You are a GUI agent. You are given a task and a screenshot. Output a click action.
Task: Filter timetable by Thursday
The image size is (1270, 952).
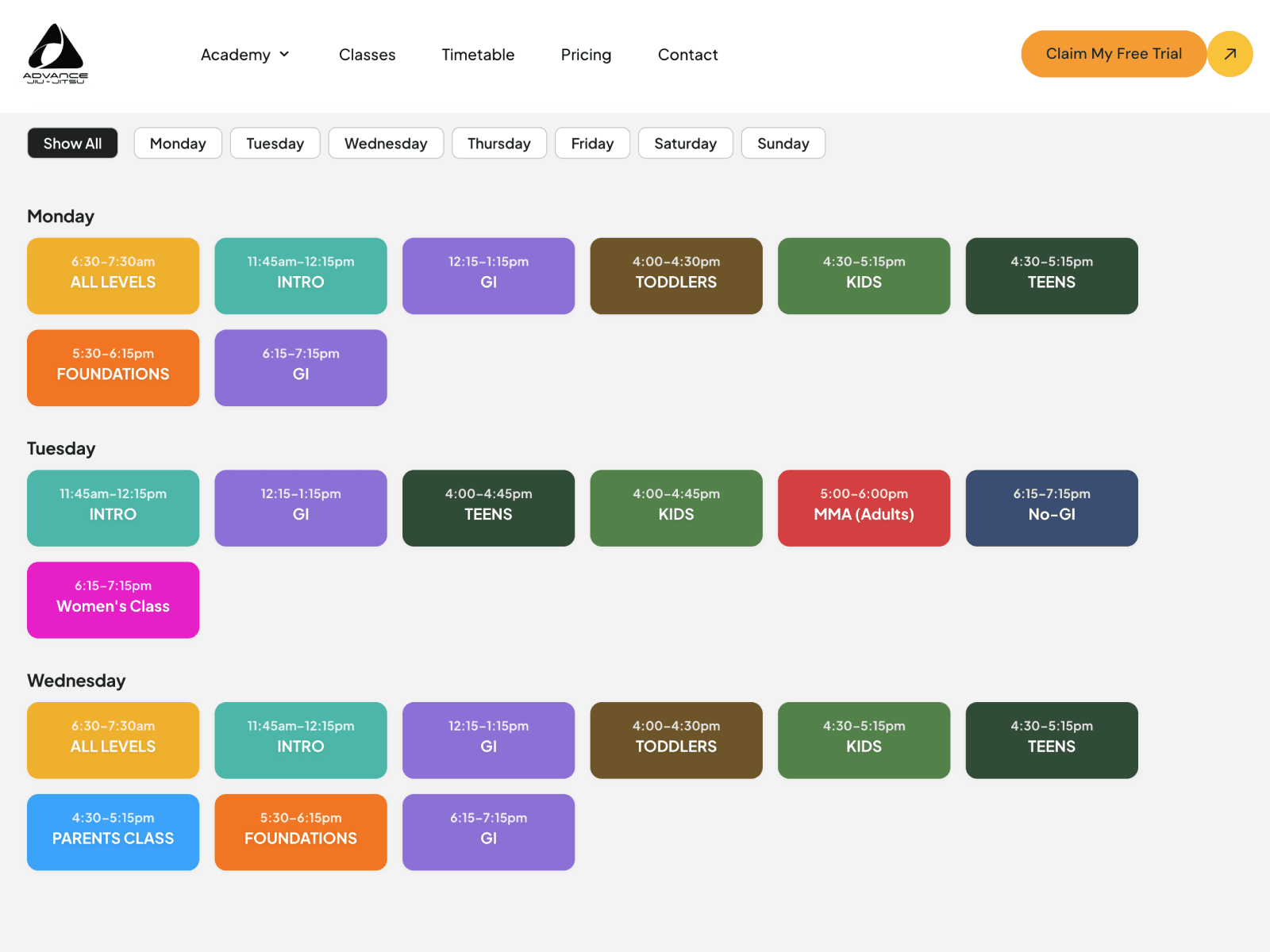pos(499,143)
